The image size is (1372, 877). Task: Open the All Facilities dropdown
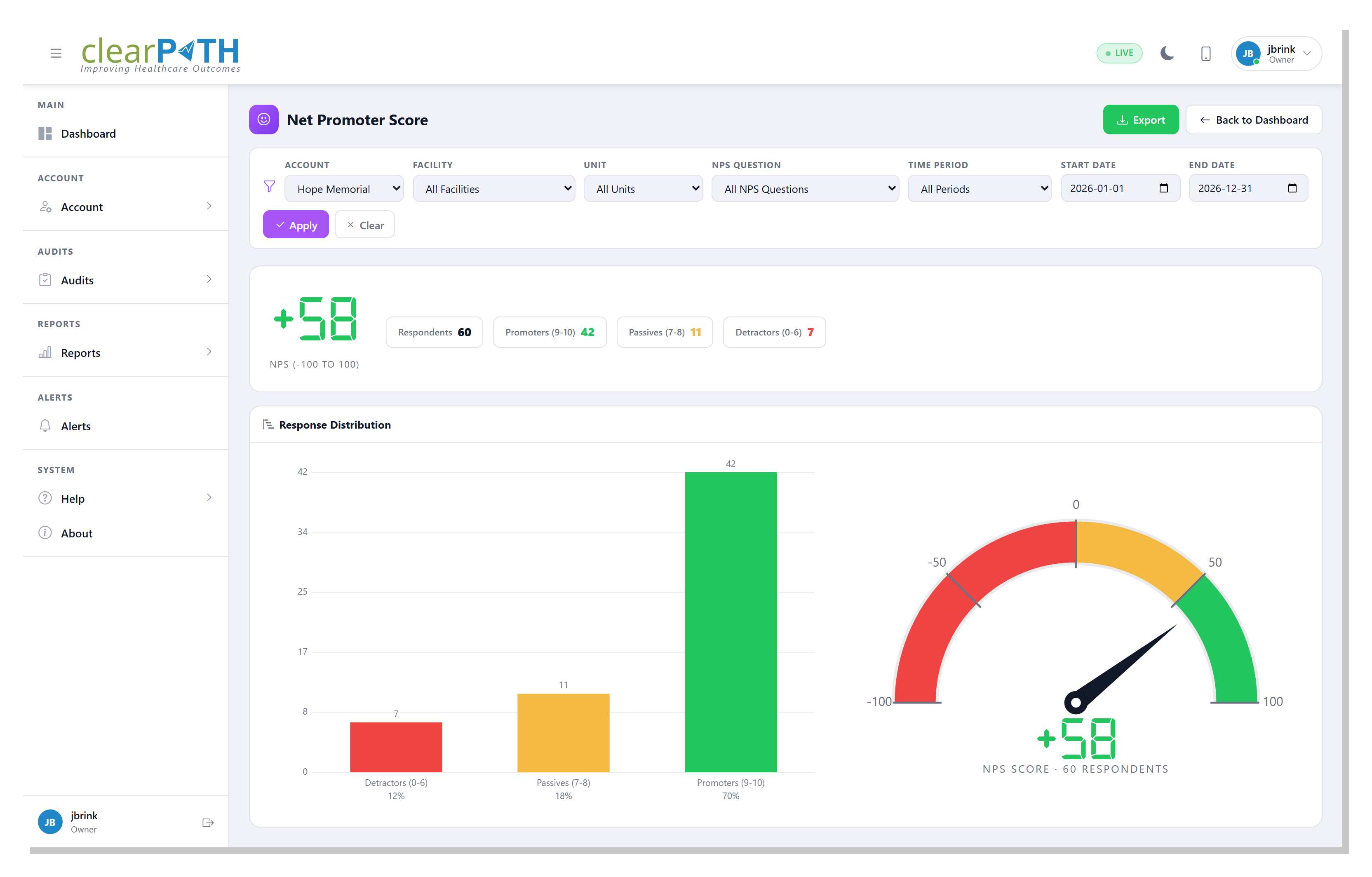pos(494,188)
